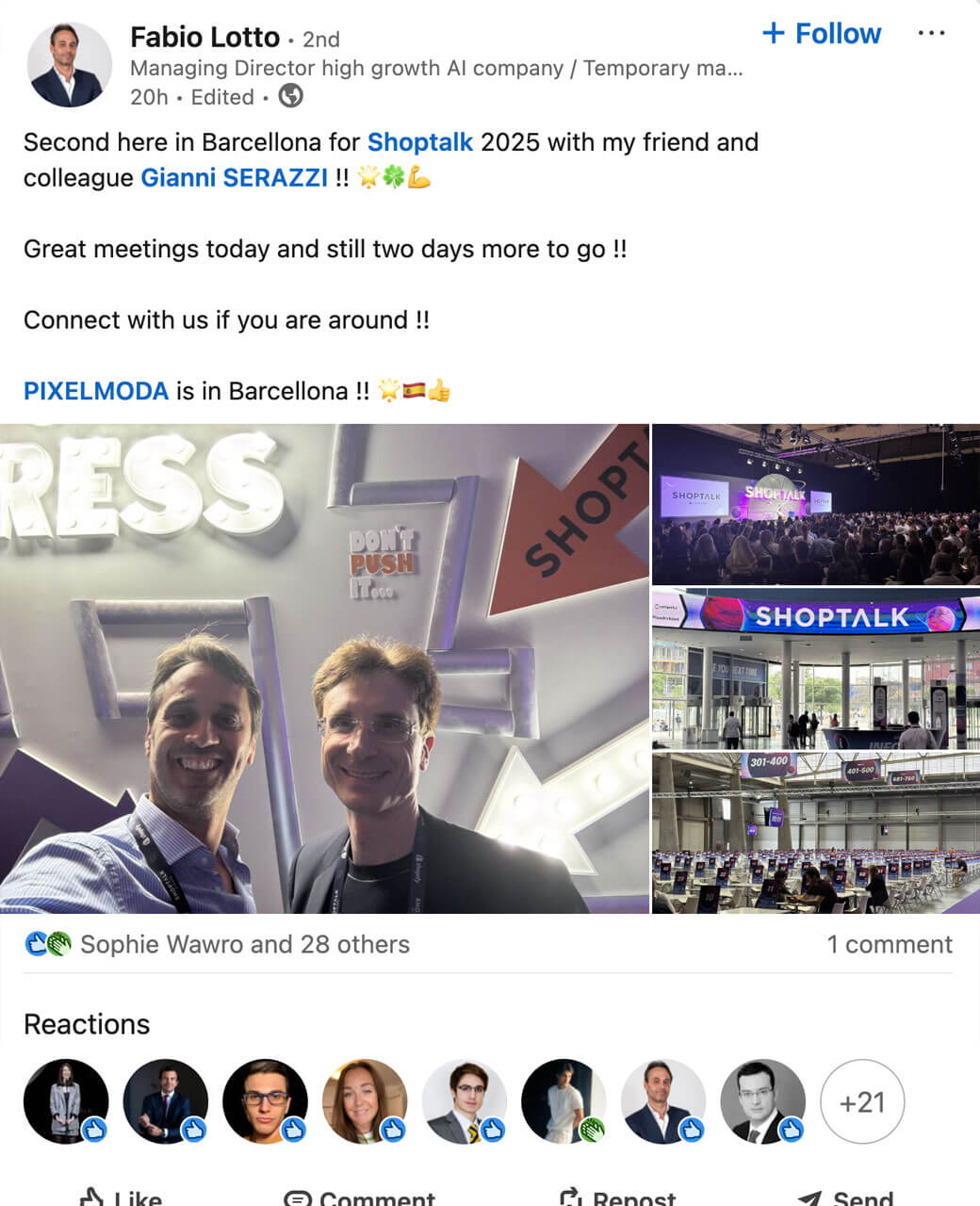
Task: Click the Repost arrows icon
Action: click(x=571, y=1198)
